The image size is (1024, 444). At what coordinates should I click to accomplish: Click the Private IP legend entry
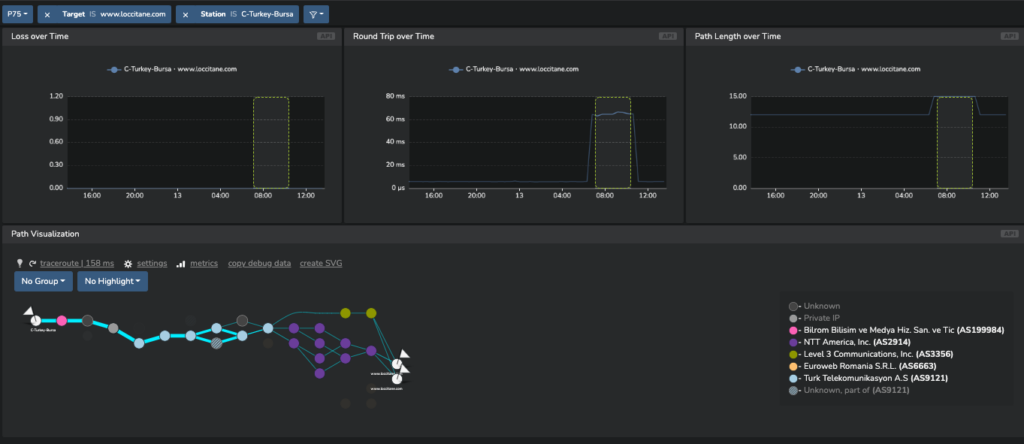814,318
